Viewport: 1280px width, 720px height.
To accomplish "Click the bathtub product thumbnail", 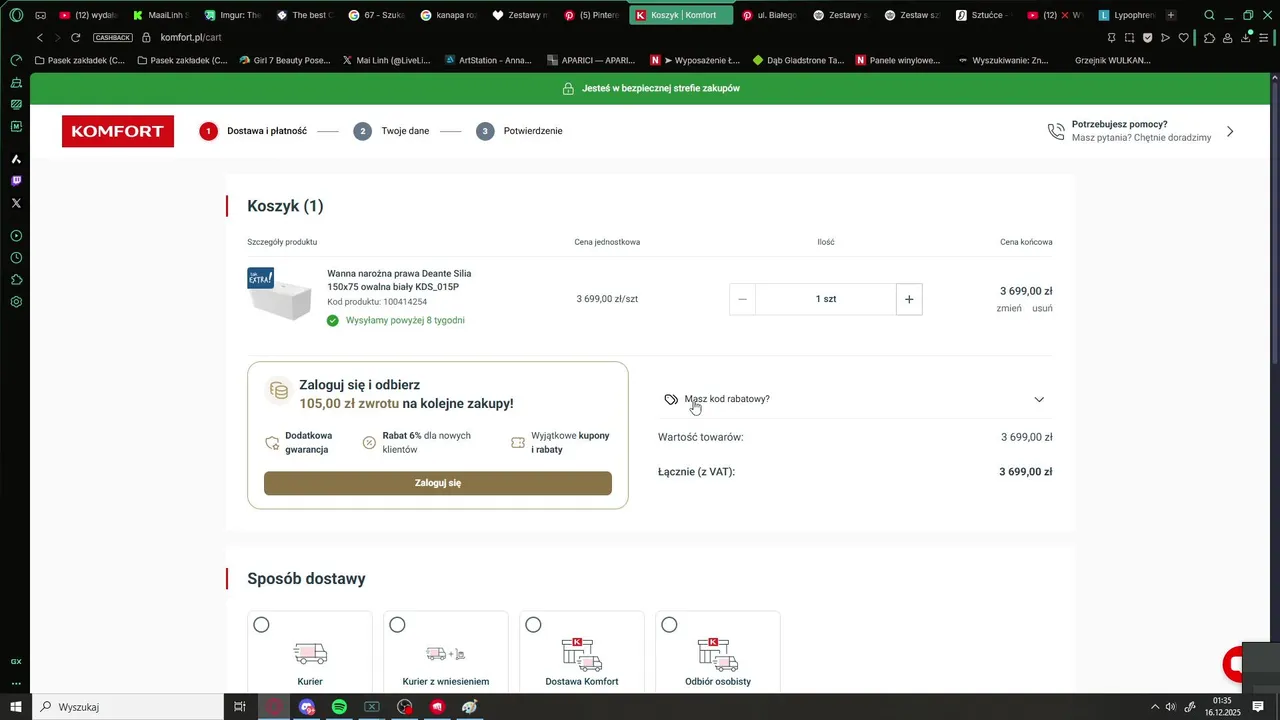I will click(x=280, y=294).
